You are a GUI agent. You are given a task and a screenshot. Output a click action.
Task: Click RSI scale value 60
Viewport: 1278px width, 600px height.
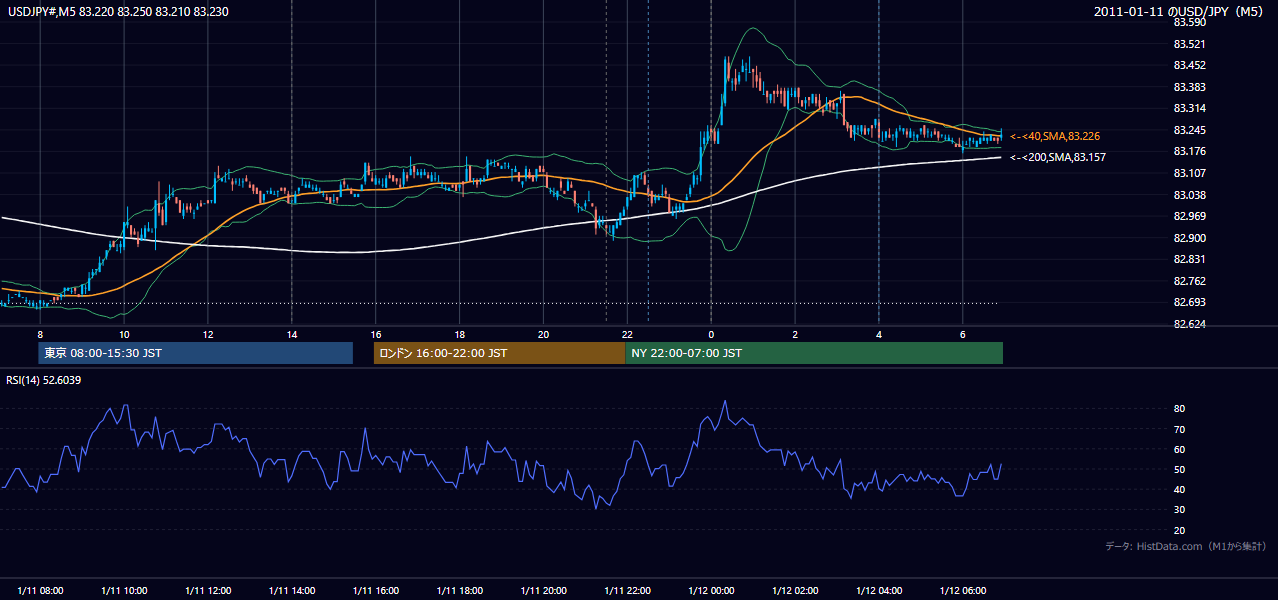(x=1179, y=449)
